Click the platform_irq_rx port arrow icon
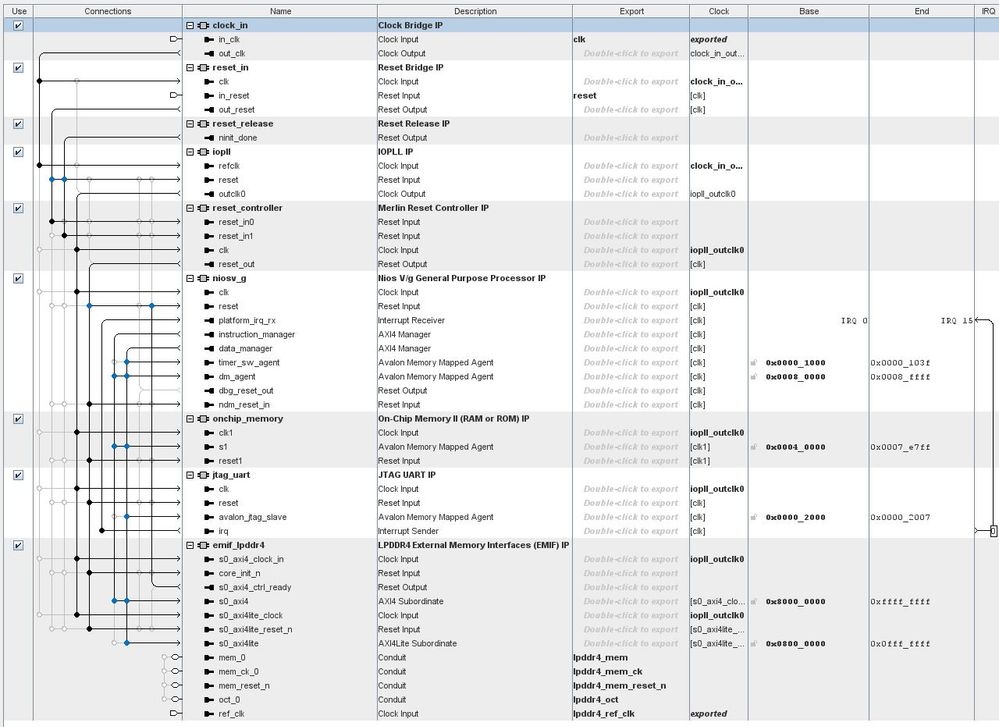Image resolution: width=999 pixels, height=727 pixels. pyautogui.click(x=209, y=320)
